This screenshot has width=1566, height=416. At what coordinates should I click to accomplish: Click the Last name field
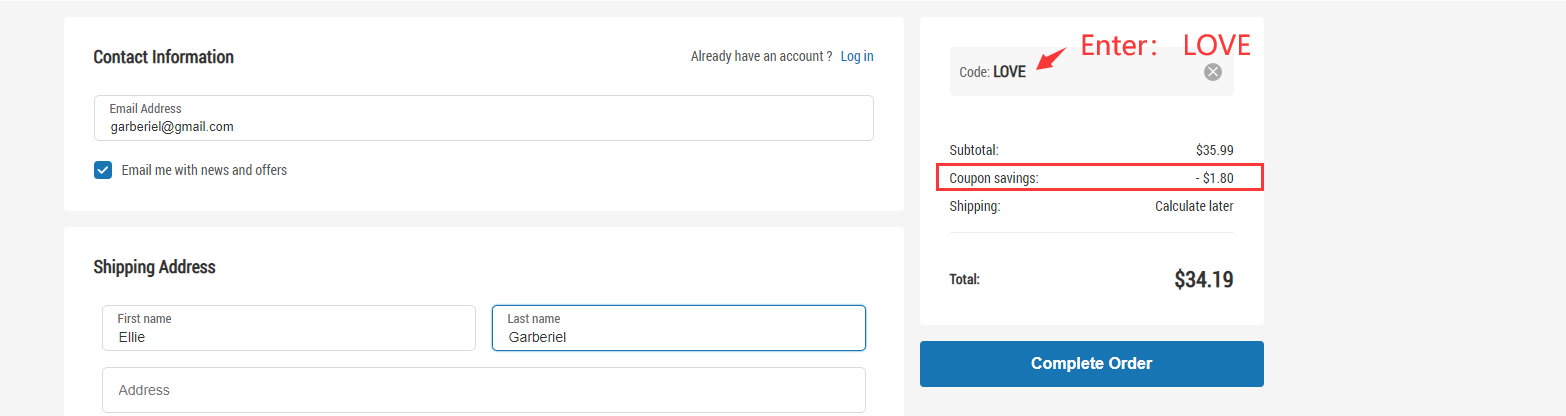click(679, 328)
